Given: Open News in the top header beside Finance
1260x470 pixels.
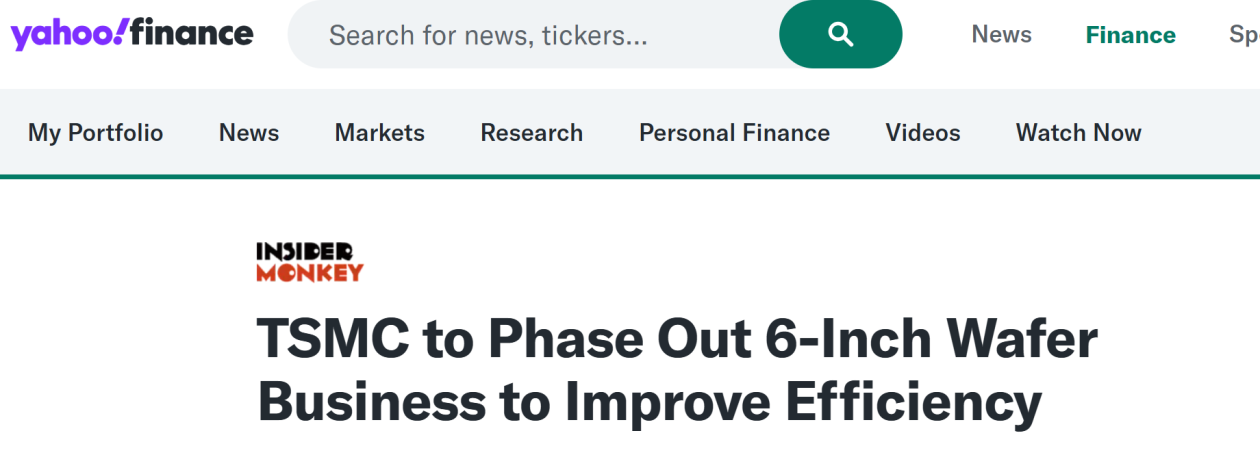Looking at the screenshot, I should (x=1001, y=34).
